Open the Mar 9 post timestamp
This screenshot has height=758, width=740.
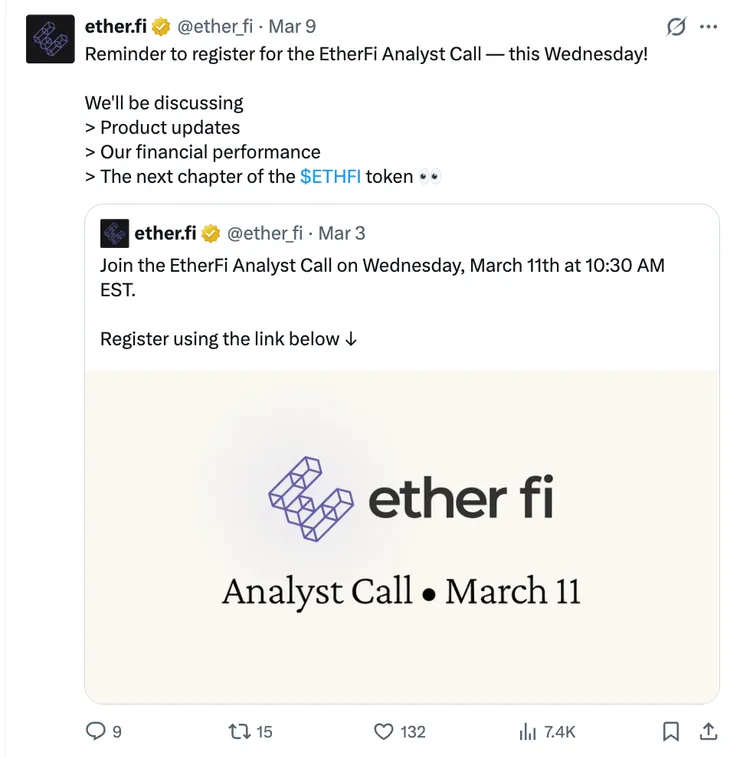(293, 27)
